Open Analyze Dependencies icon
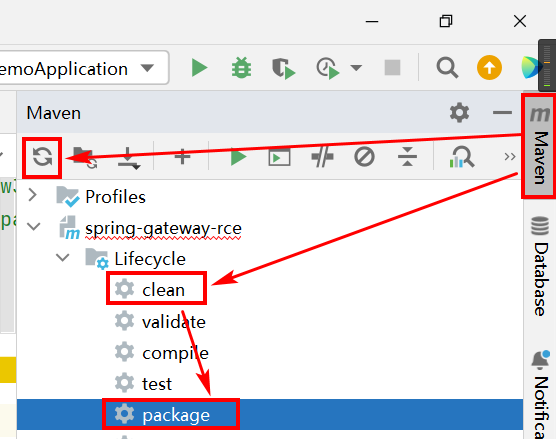This screenshot has width=556, height=439. pyautogui.click(x=461, y=157)
